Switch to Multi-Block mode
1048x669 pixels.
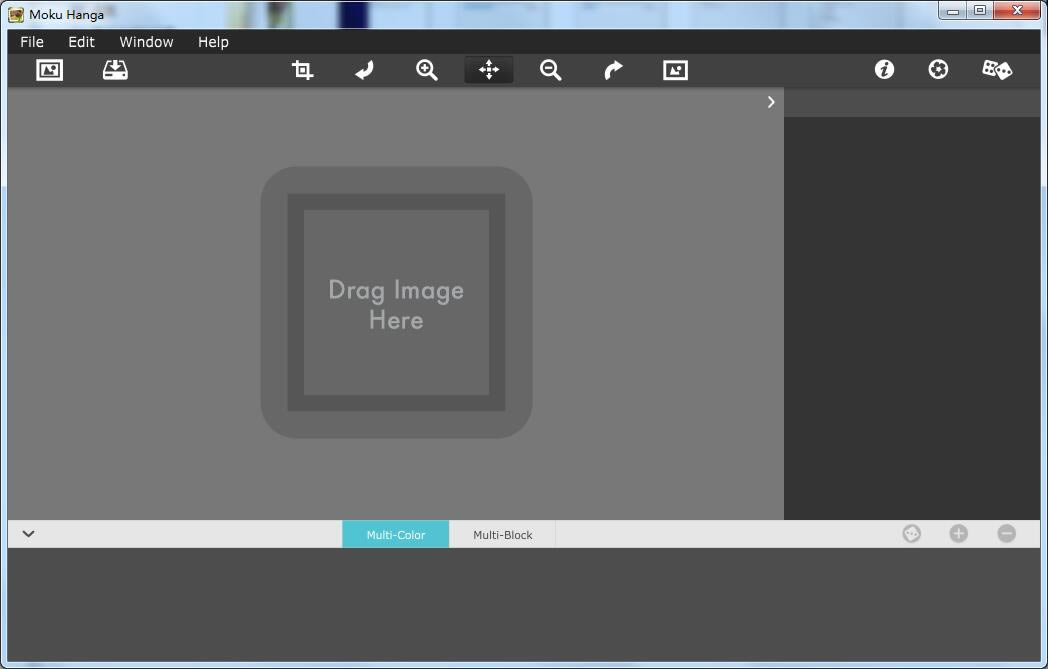(501, 533)
